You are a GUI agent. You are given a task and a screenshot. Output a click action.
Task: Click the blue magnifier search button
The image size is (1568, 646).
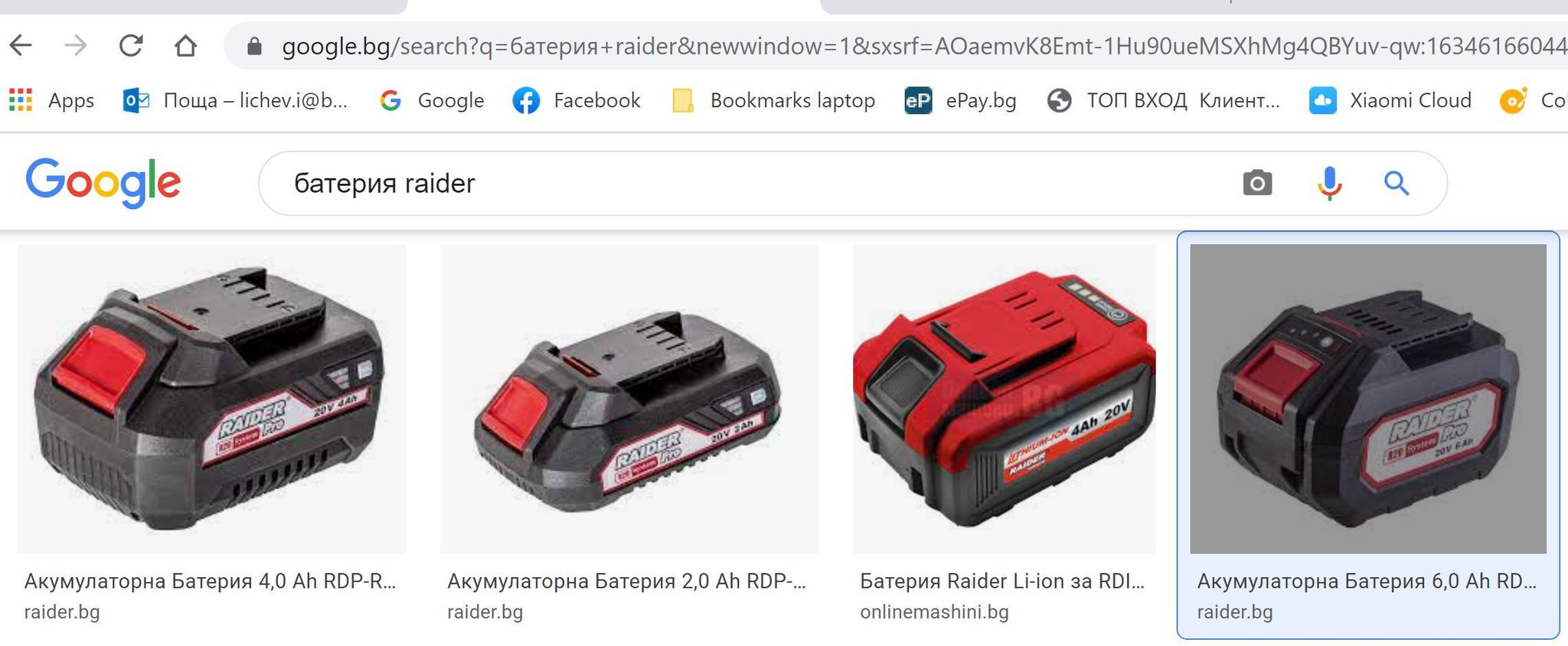(x=1396, y=184)
